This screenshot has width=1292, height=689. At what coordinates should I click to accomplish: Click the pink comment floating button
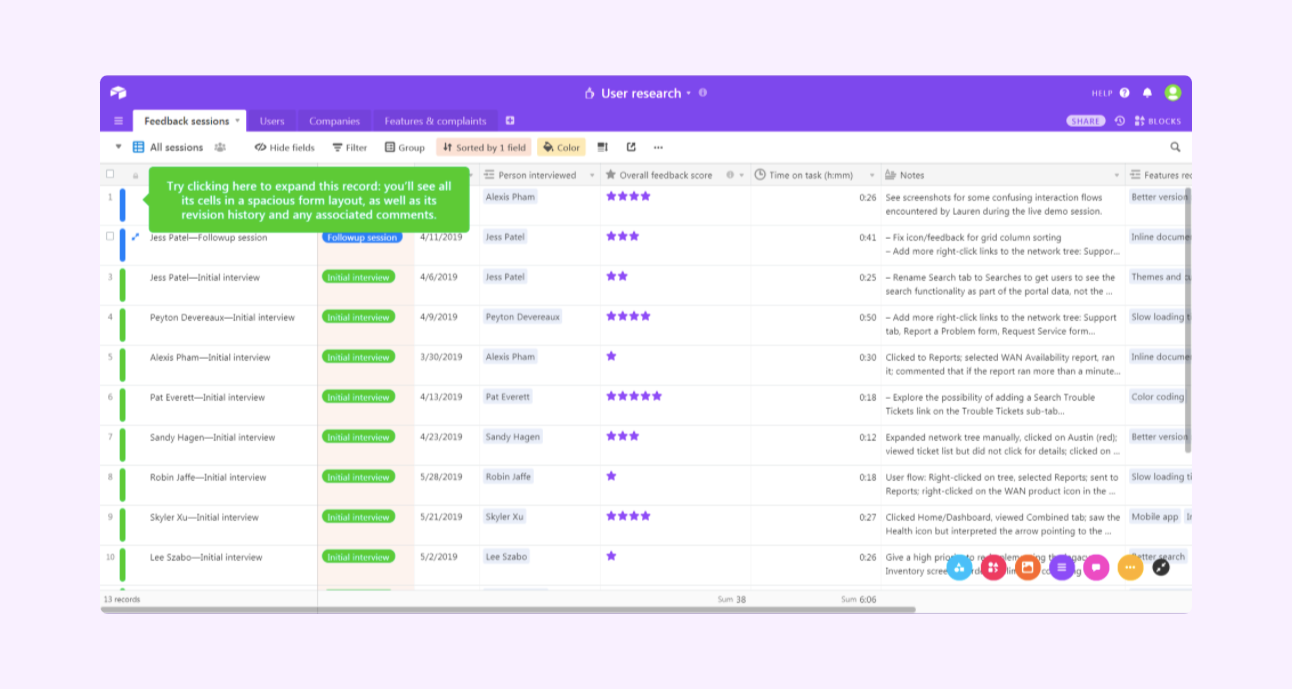point(1096,567)
